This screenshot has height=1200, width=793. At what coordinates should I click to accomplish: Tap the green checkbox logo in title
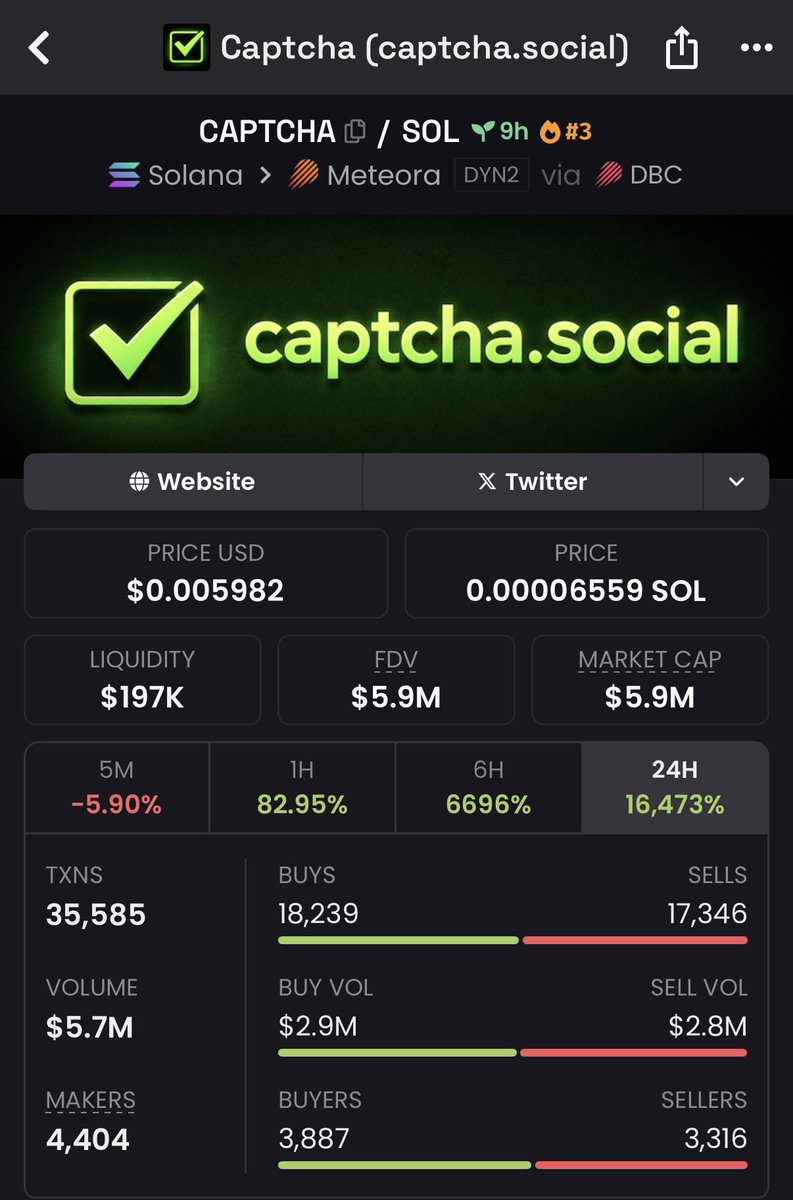[x=187, y=48]
